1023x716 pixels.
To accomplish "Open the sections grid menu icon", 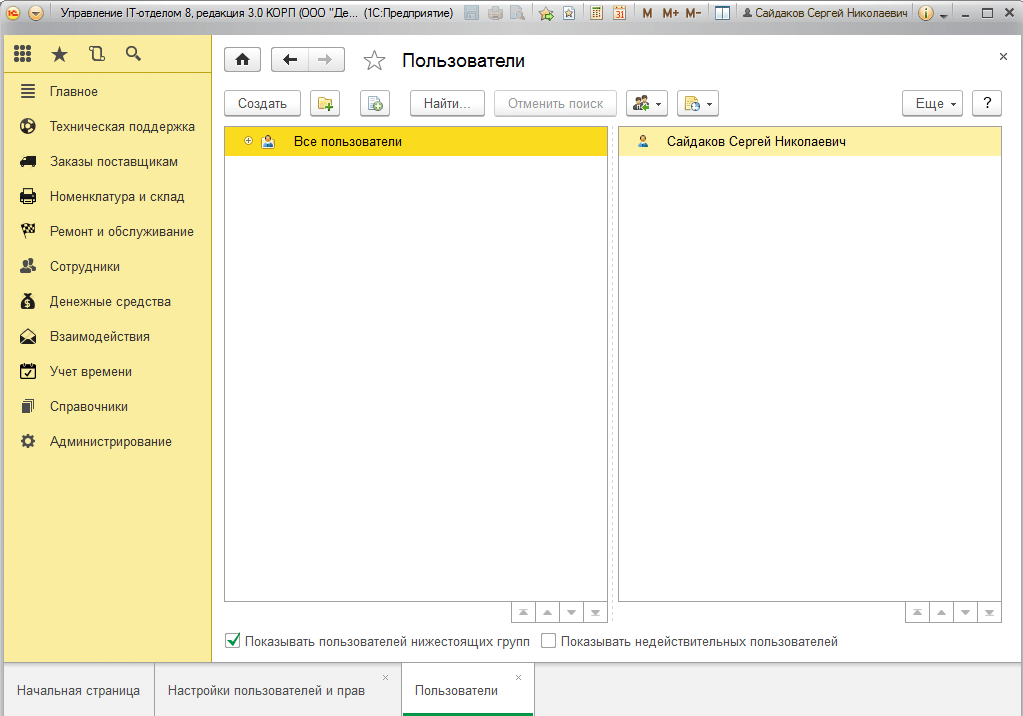I will 23,54.
